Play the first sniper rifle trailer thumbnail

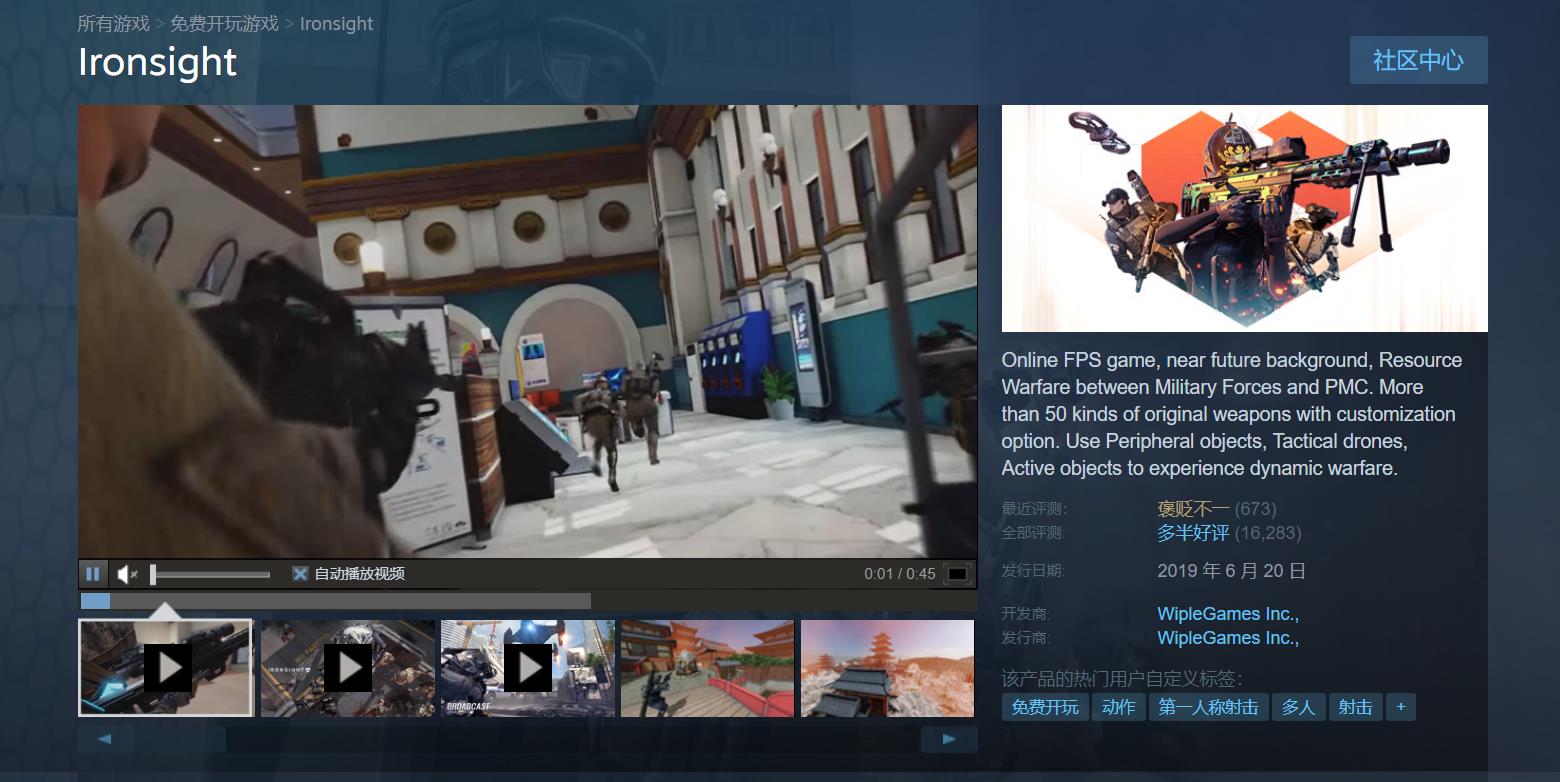pos(166,667)
